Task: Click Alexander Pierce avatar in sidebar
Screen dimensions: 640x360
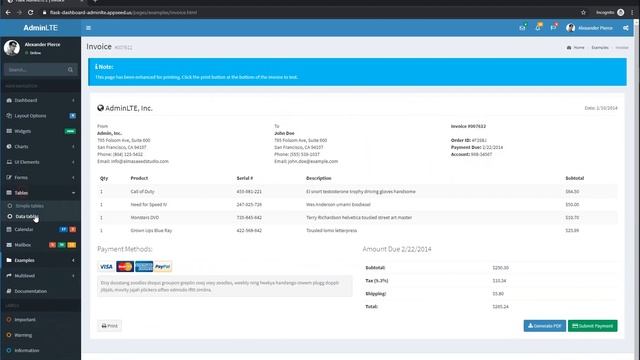Action: click(12, 48)
